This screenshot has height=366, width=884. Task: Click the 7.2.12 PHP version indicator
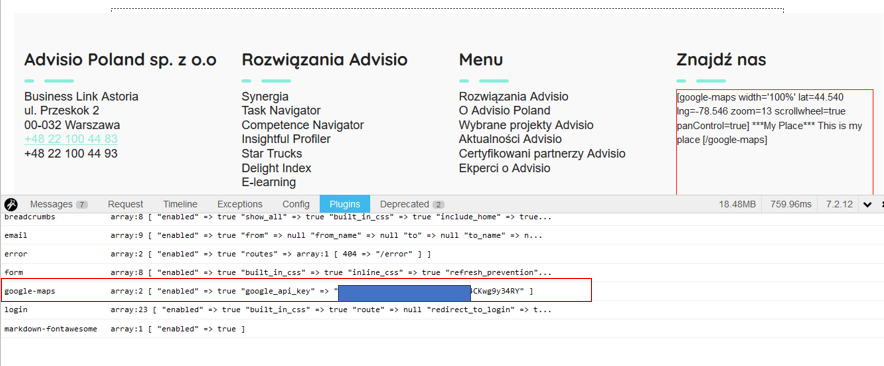point(838,204)
